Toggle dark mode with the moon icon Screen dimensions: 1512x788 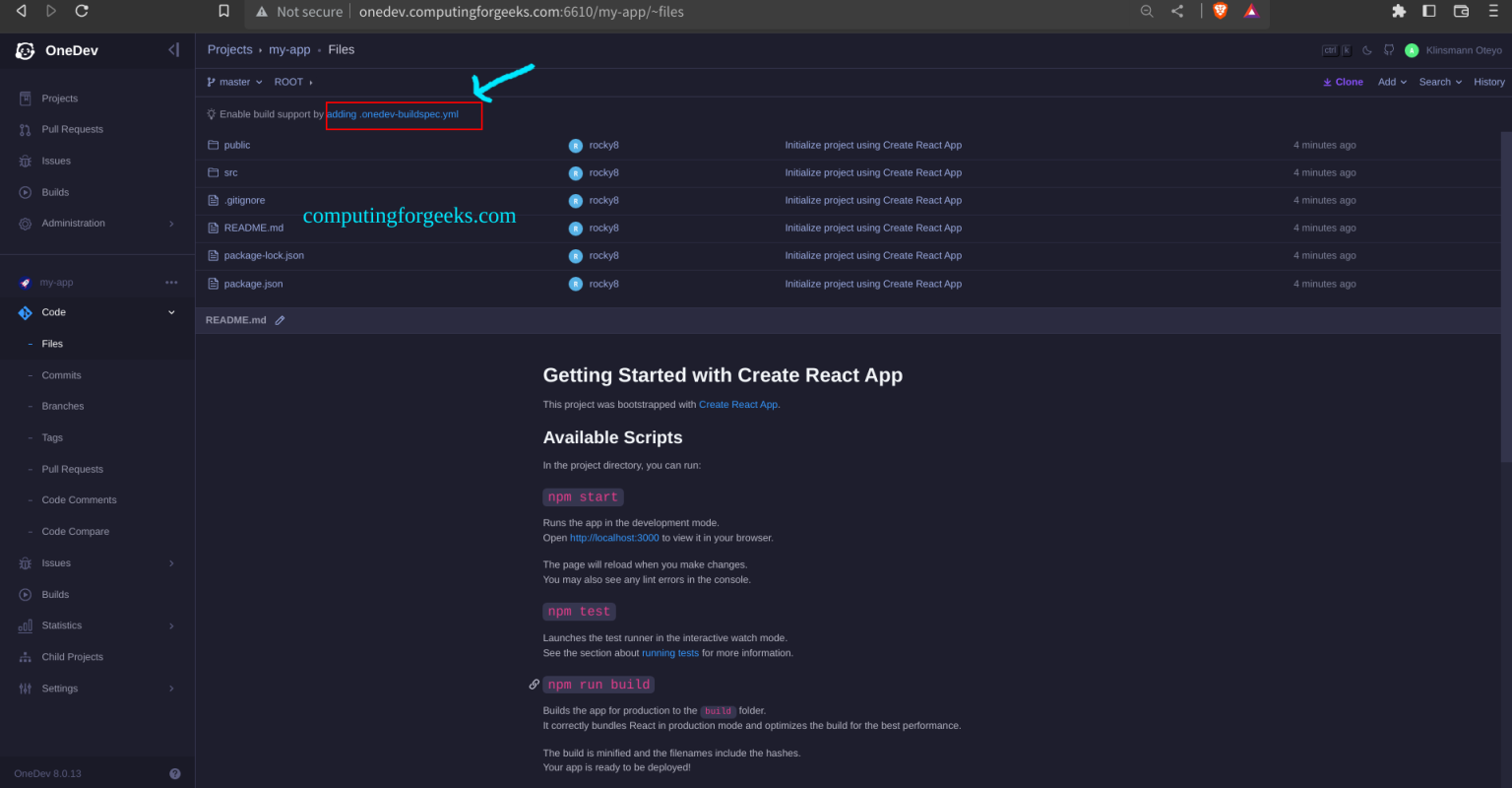pos(1367,50)
